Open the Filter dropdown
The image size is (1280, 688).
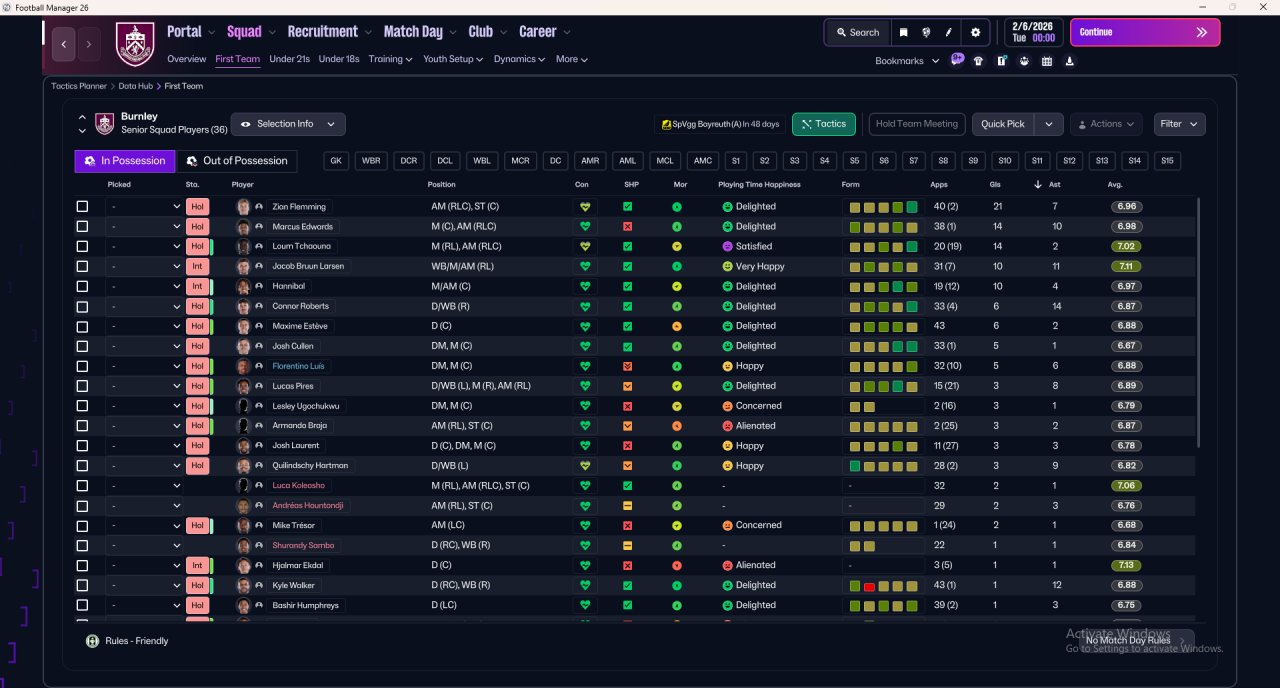point(1179,124)
